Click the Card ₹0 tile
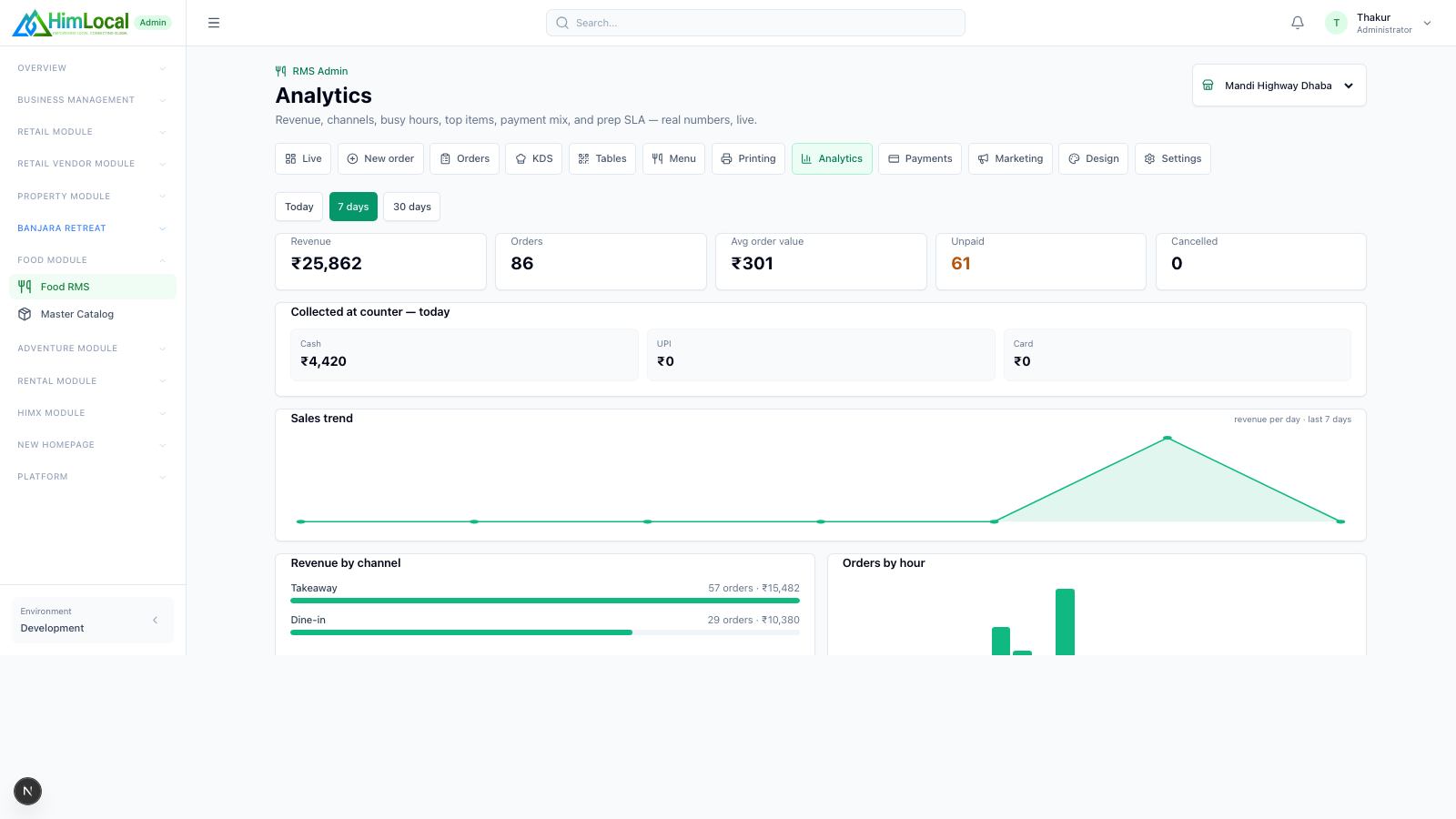The width and height of the screenshot is (1456, 819). click(x=1178, y=355)
